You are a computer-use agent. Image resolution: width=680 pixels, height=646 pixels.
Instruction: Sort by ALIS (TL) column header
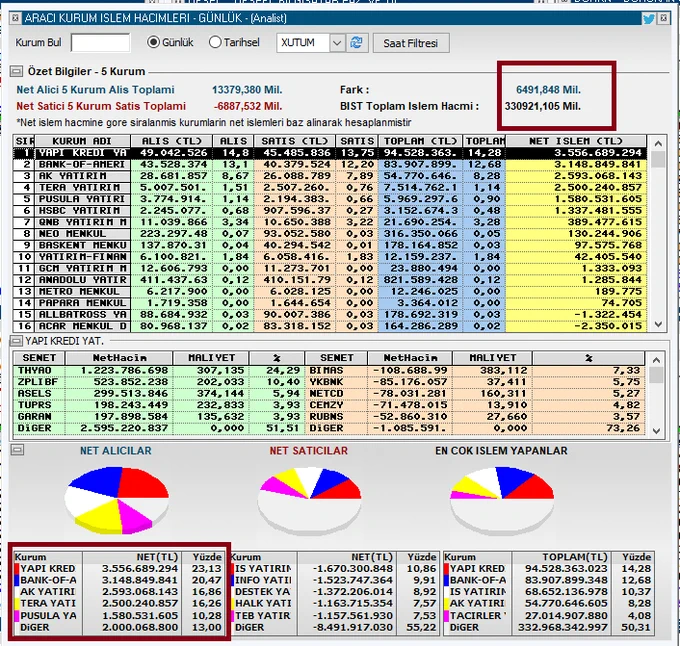click(172, 141)
